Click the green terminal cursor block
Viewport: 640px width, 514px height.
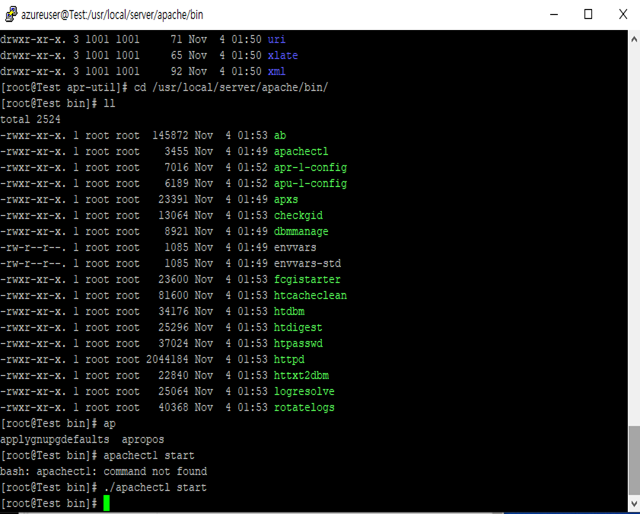pyautogui.click(x=107, y=503)
